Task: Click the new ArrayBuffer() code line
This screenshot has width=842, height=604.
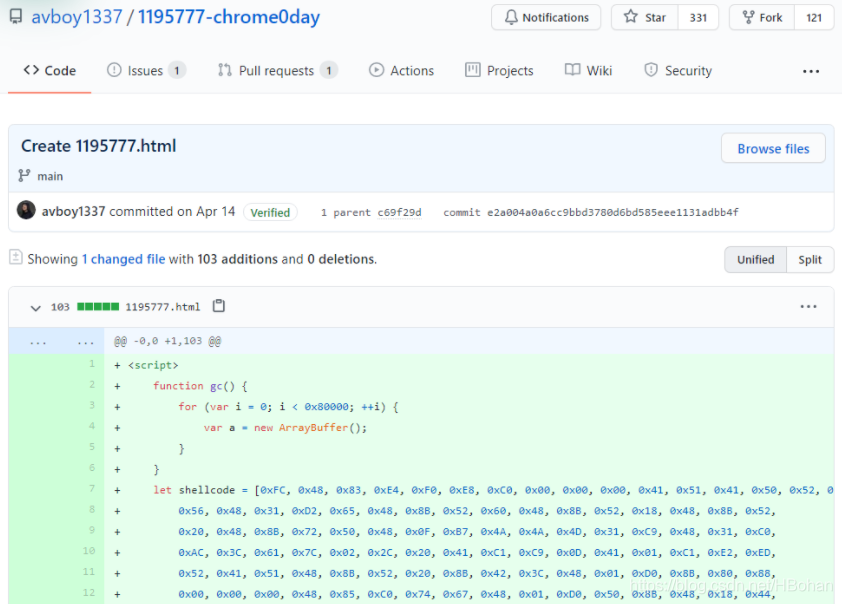Action: [x=285, y=428]
